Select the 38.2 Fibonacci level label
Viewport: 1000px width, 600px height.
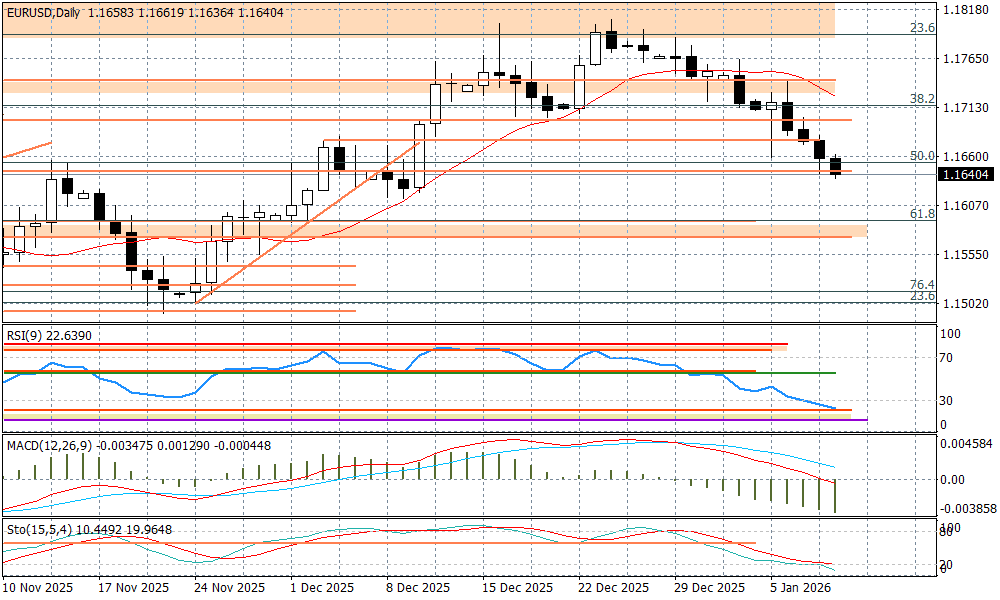[921, 98]
